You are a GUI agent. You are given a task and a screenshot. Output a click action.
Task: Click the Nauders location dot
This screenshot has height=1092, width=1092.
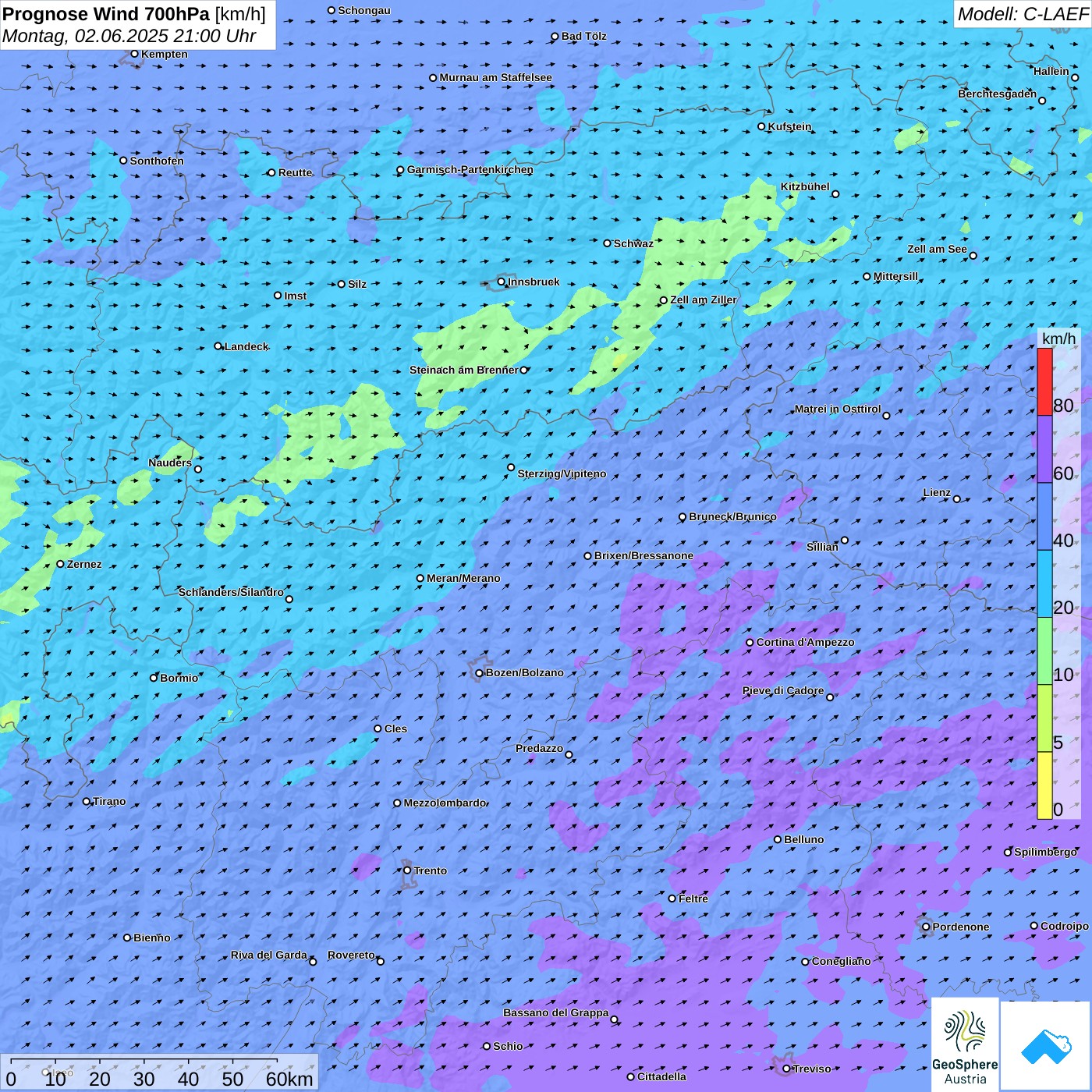[x=198, y=469]
